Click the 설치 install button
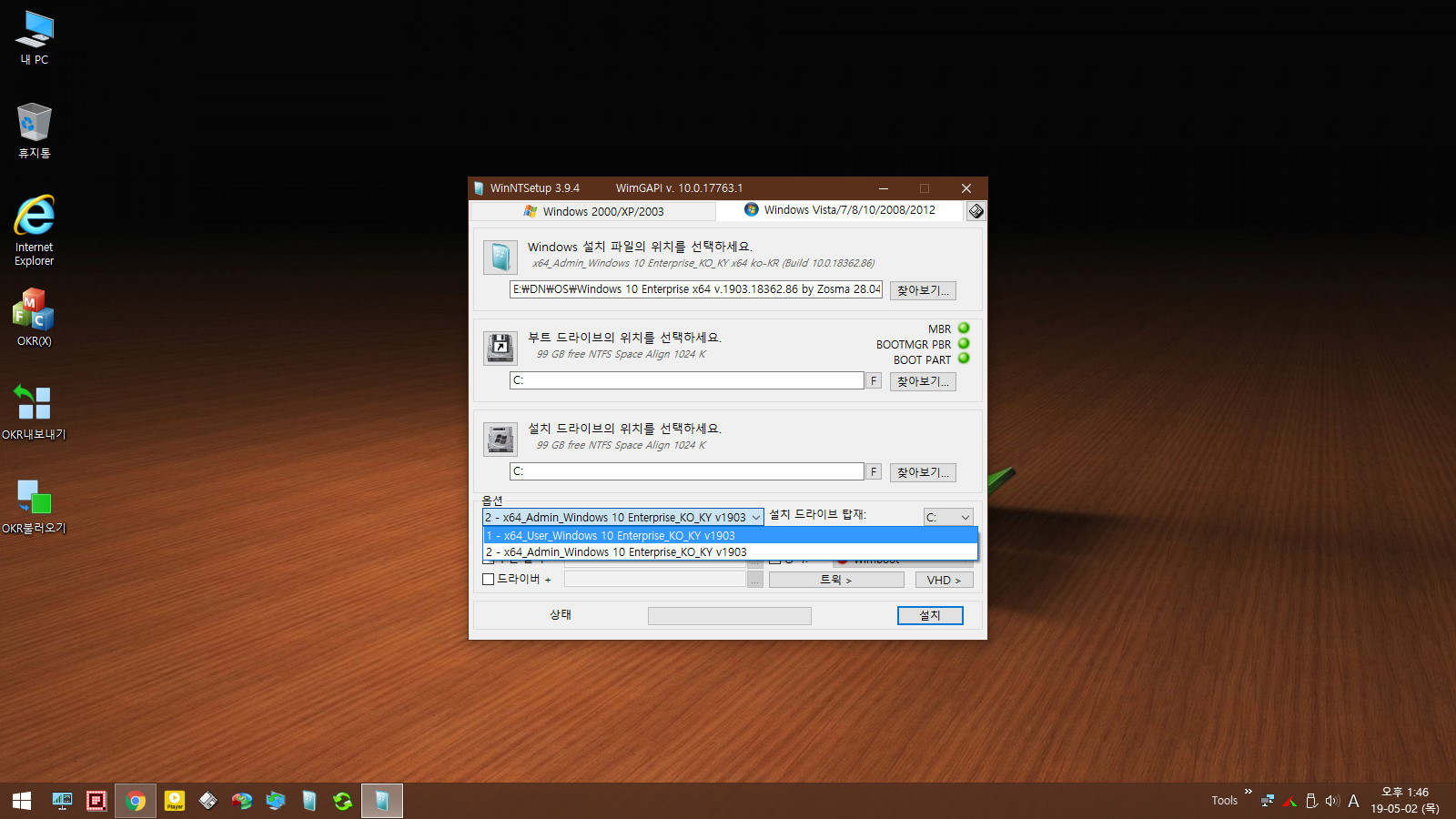The height and width of the screenshot is (819, 1456). (930, 615)
